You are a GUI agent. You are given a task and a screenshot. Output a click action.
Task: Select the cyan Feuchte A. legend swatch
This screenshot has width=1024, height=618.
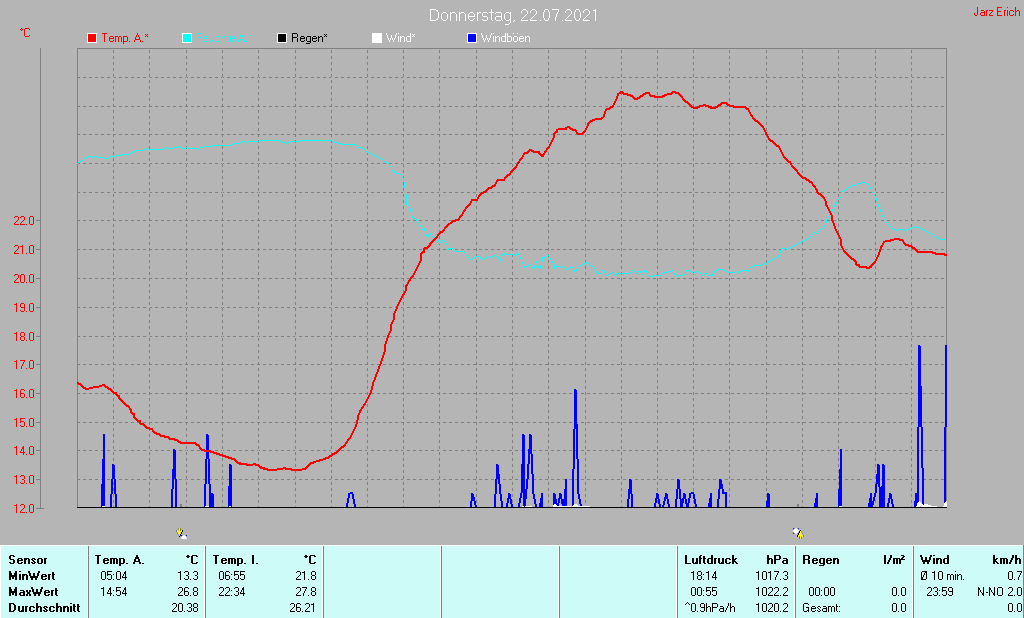point(187,38)
